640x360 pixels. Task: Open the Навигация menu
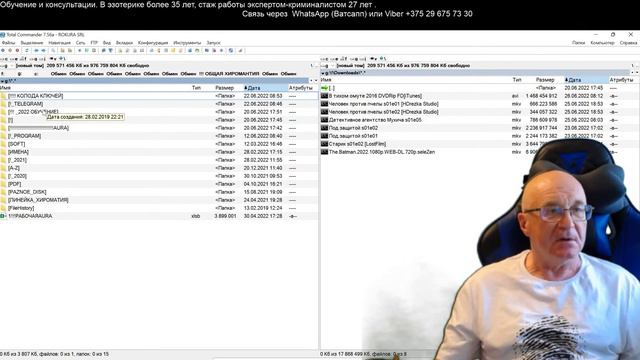(60, 42)
